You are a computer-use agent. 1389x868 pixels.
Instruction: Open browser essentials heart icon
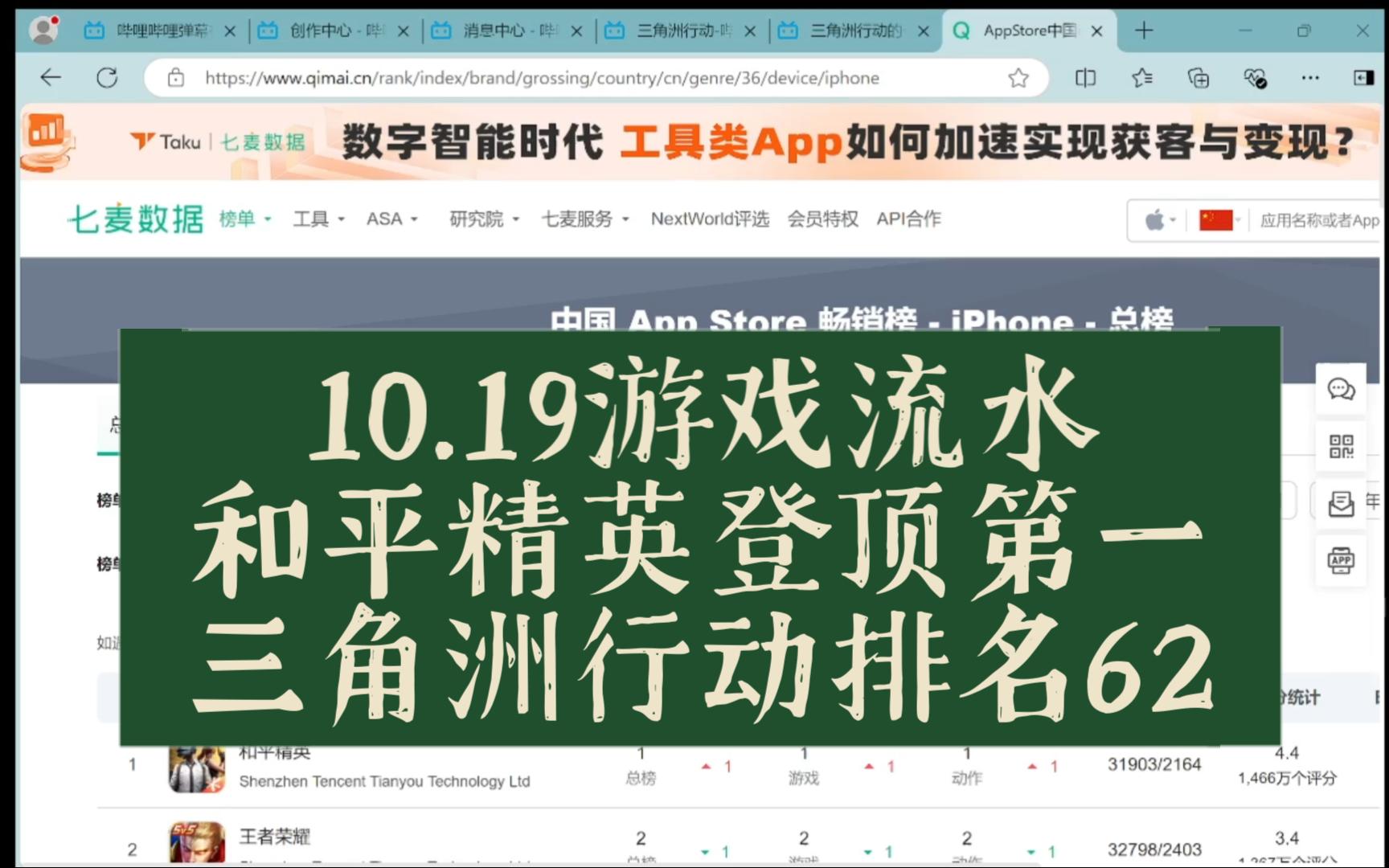point(1255,78)
